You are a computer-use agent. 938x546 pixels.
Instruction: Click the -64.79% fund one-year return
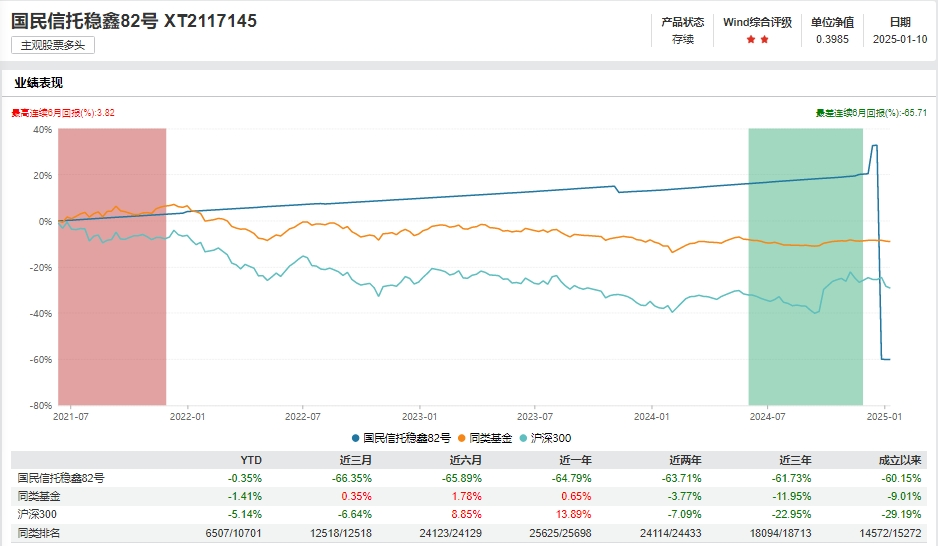571,478
